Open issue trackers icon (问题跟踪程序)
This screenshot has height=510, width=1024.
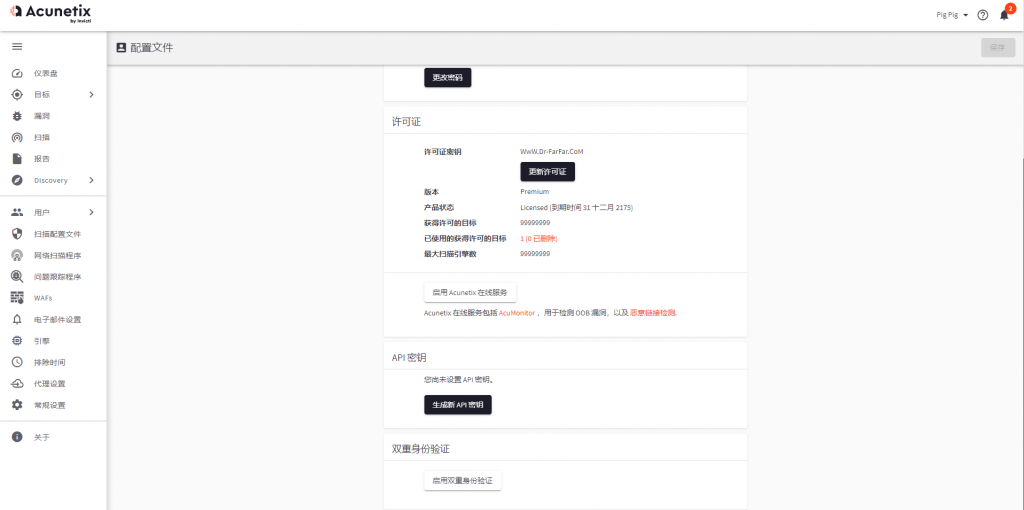click(18, 277)
